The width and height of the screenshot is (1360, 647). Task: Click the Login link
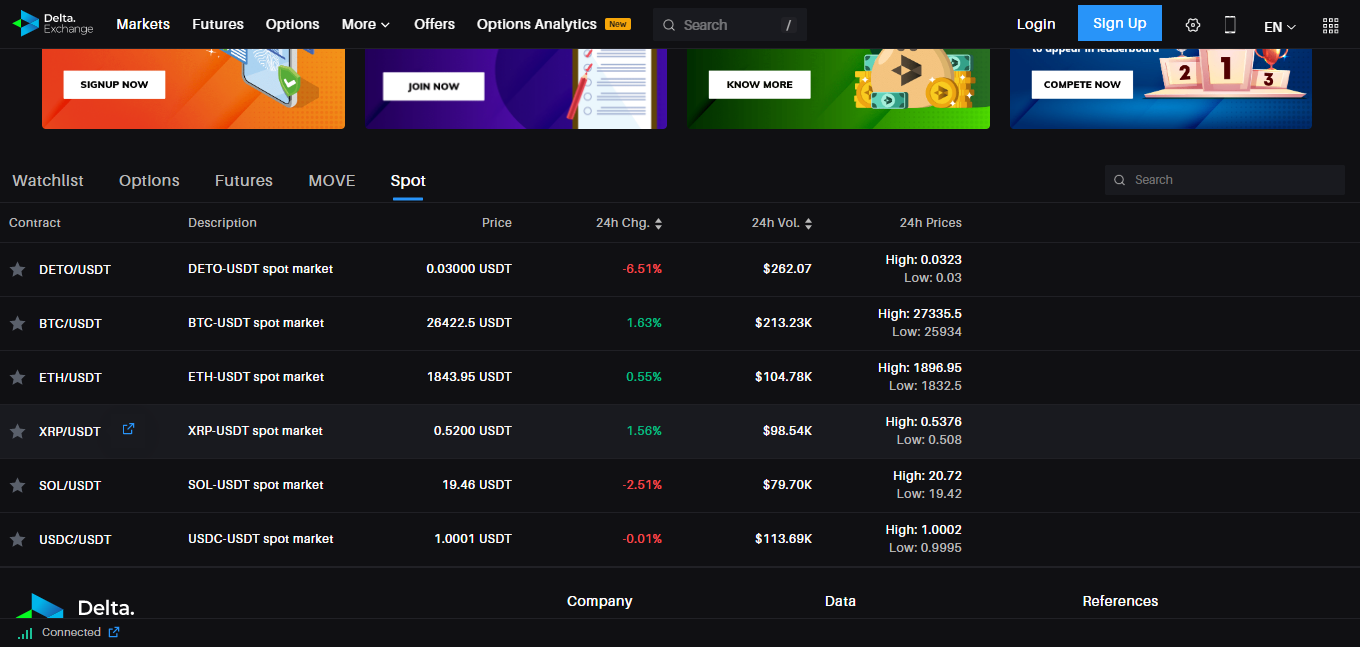[1036, 24]
